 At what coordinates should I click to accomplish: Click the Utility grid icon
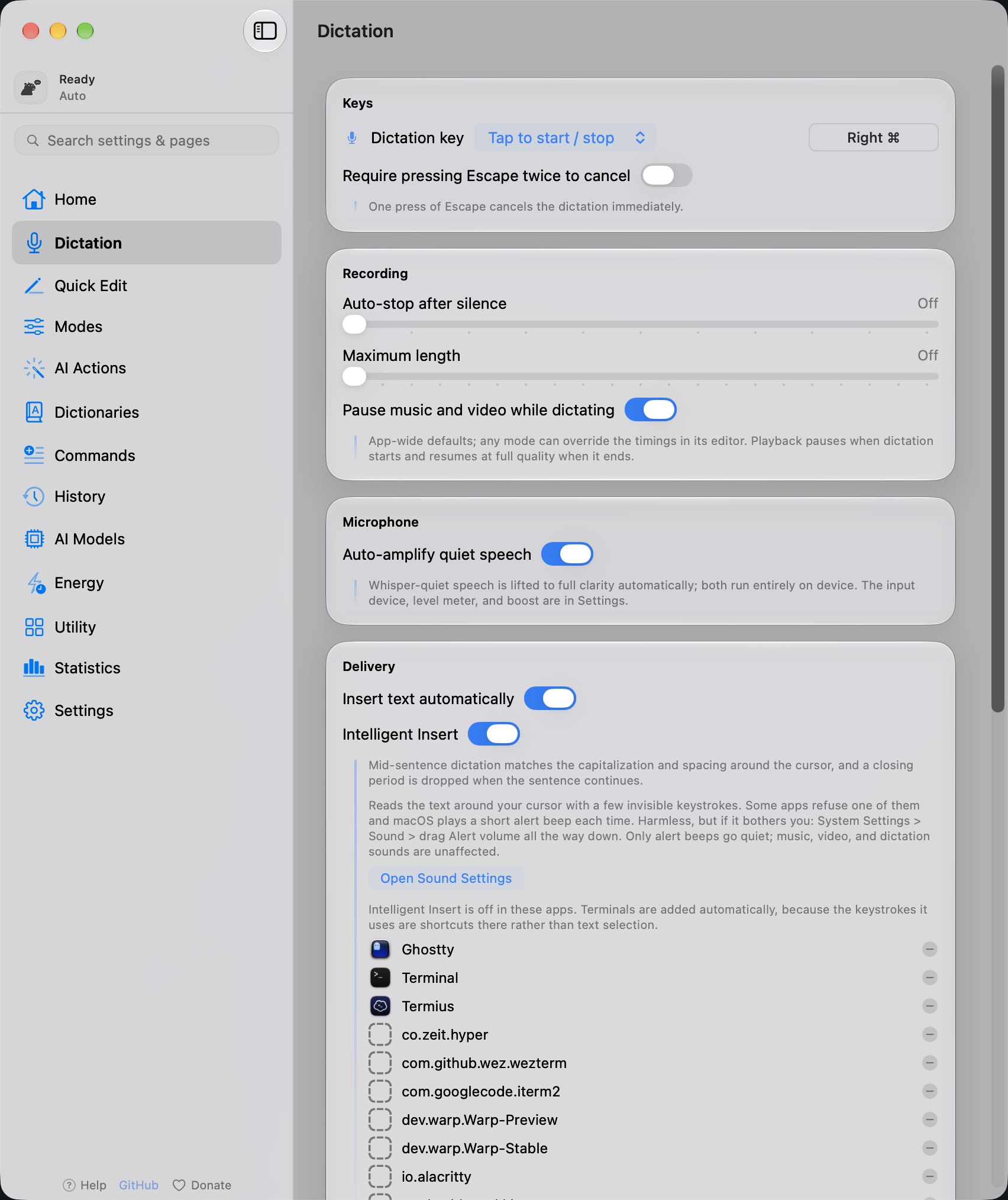pos(34,627)
